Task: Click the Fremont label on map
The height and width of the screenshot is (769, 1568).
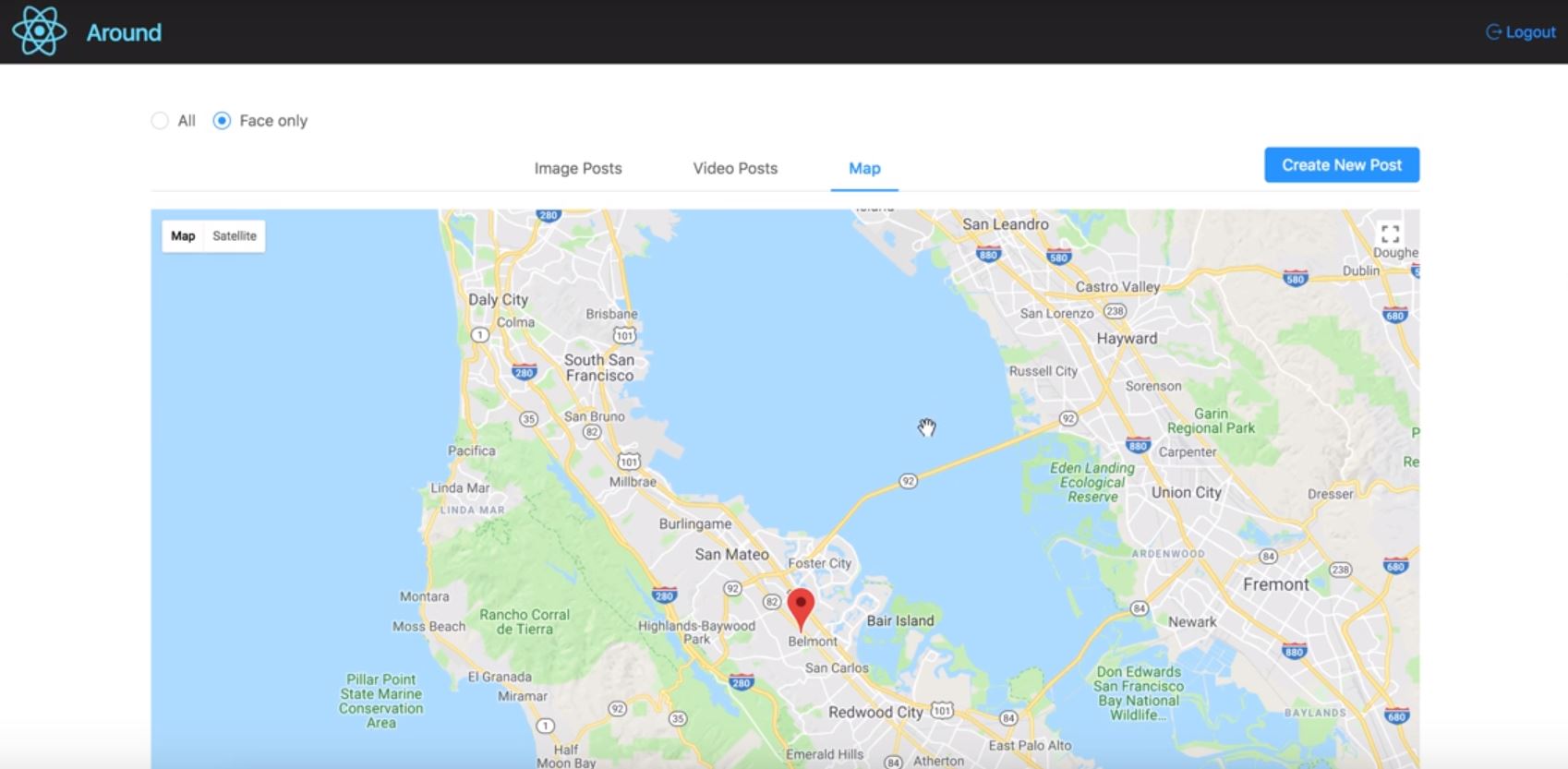Action: [x=1275, y=584]
